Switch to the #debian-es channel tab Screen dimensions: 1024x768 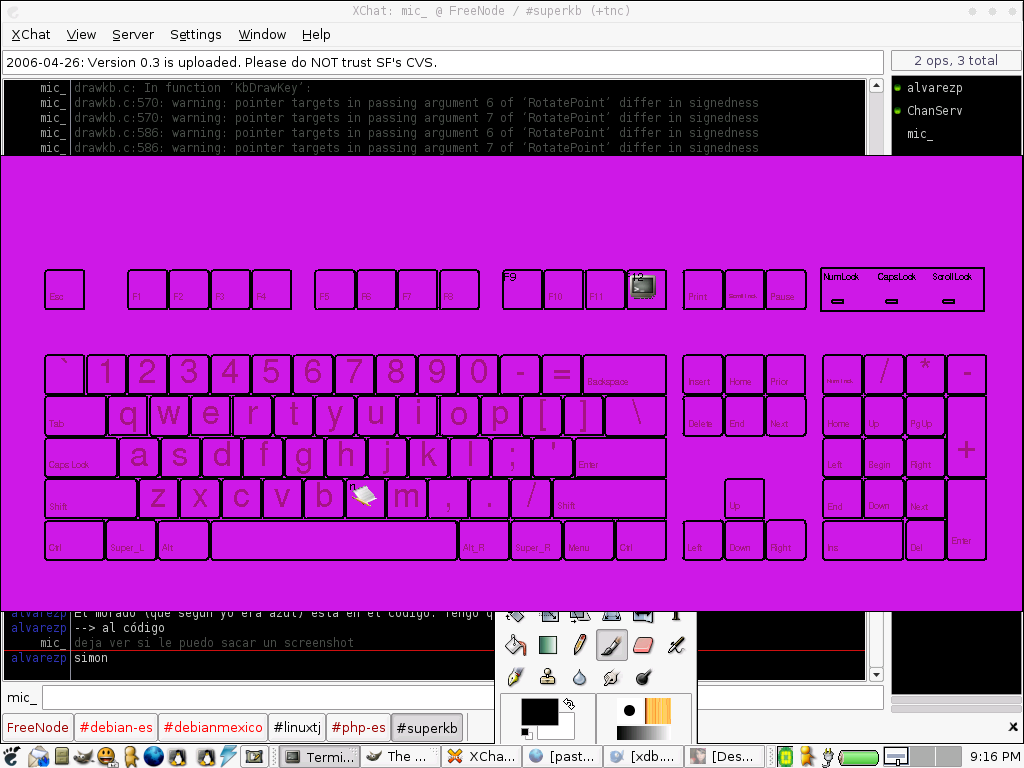pos(116,727)
